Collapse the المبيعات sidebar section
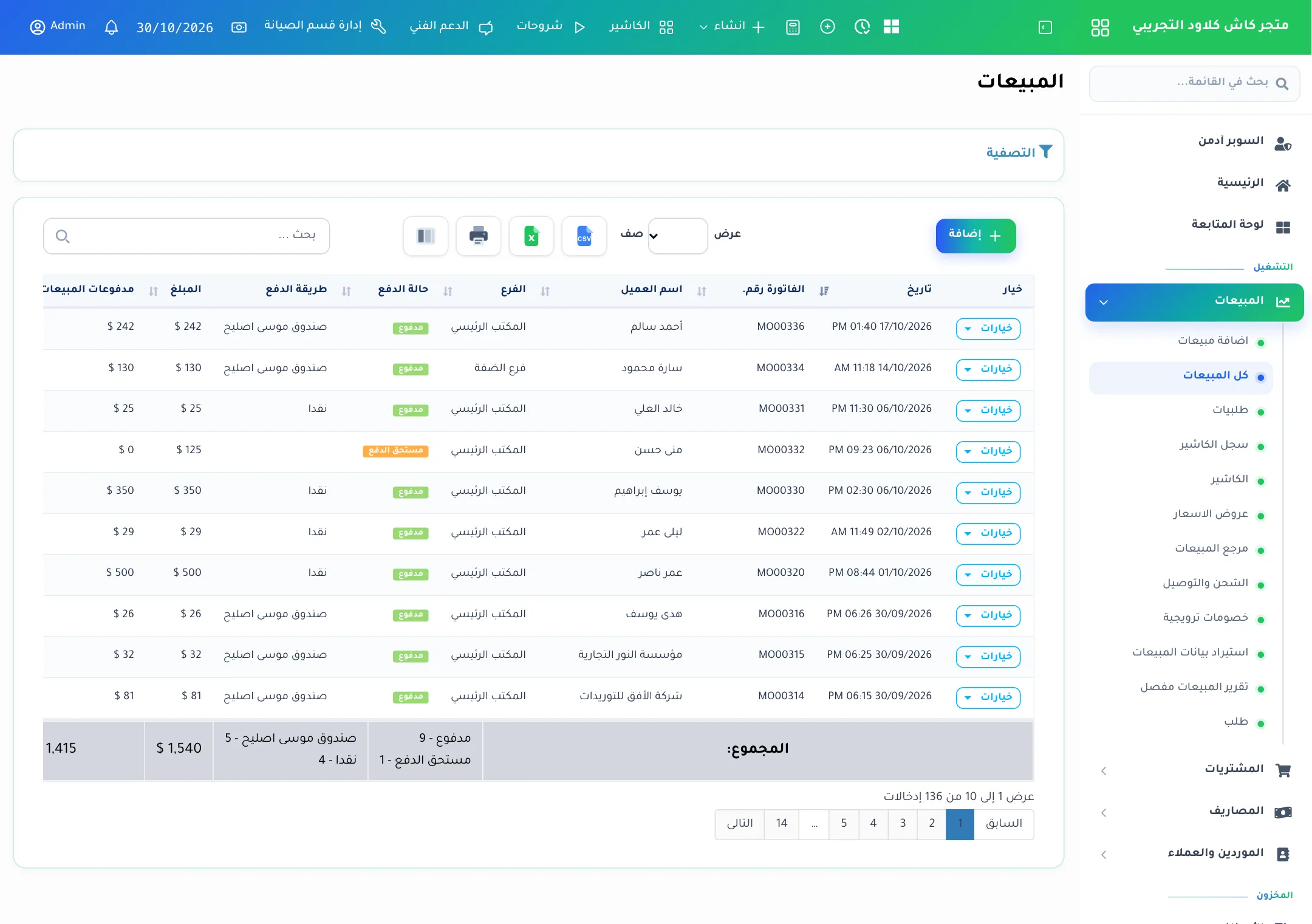 [1194, 302]
